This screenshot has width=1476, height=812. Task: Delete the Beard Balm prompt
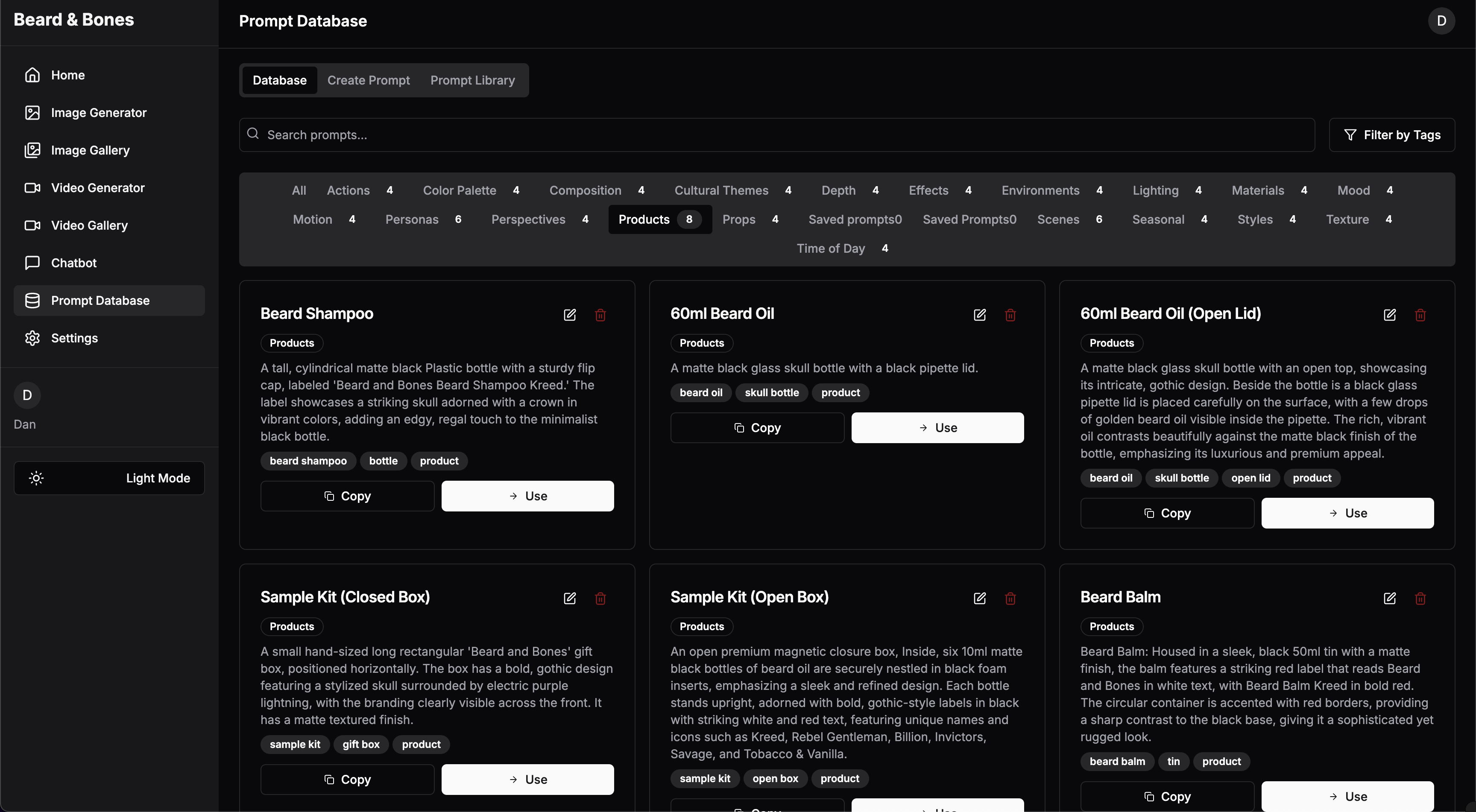coord(1420,599)
